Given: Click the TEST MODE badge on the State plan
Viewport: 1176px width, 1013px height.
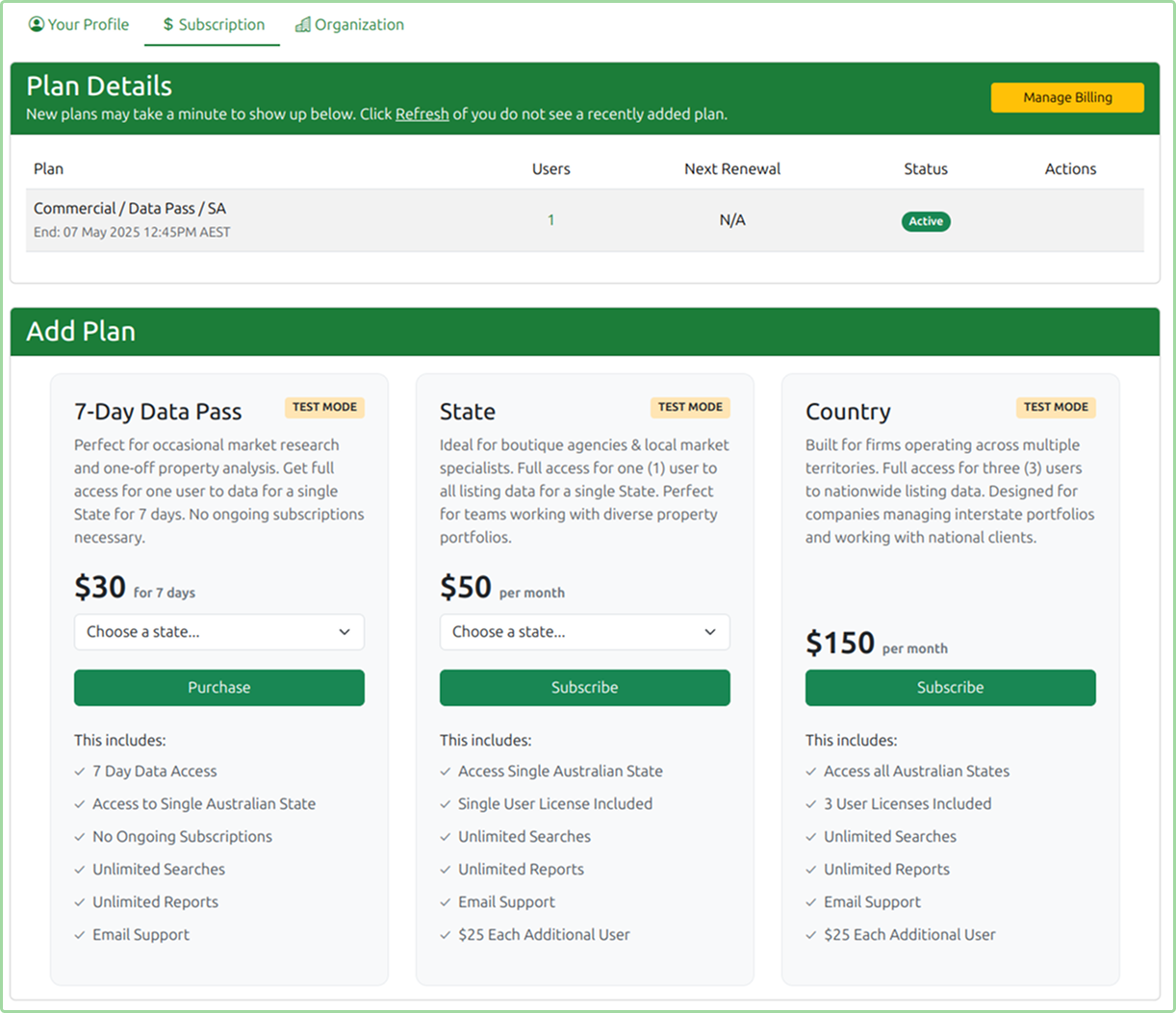Looking at the screenshot, I should 690,407.
